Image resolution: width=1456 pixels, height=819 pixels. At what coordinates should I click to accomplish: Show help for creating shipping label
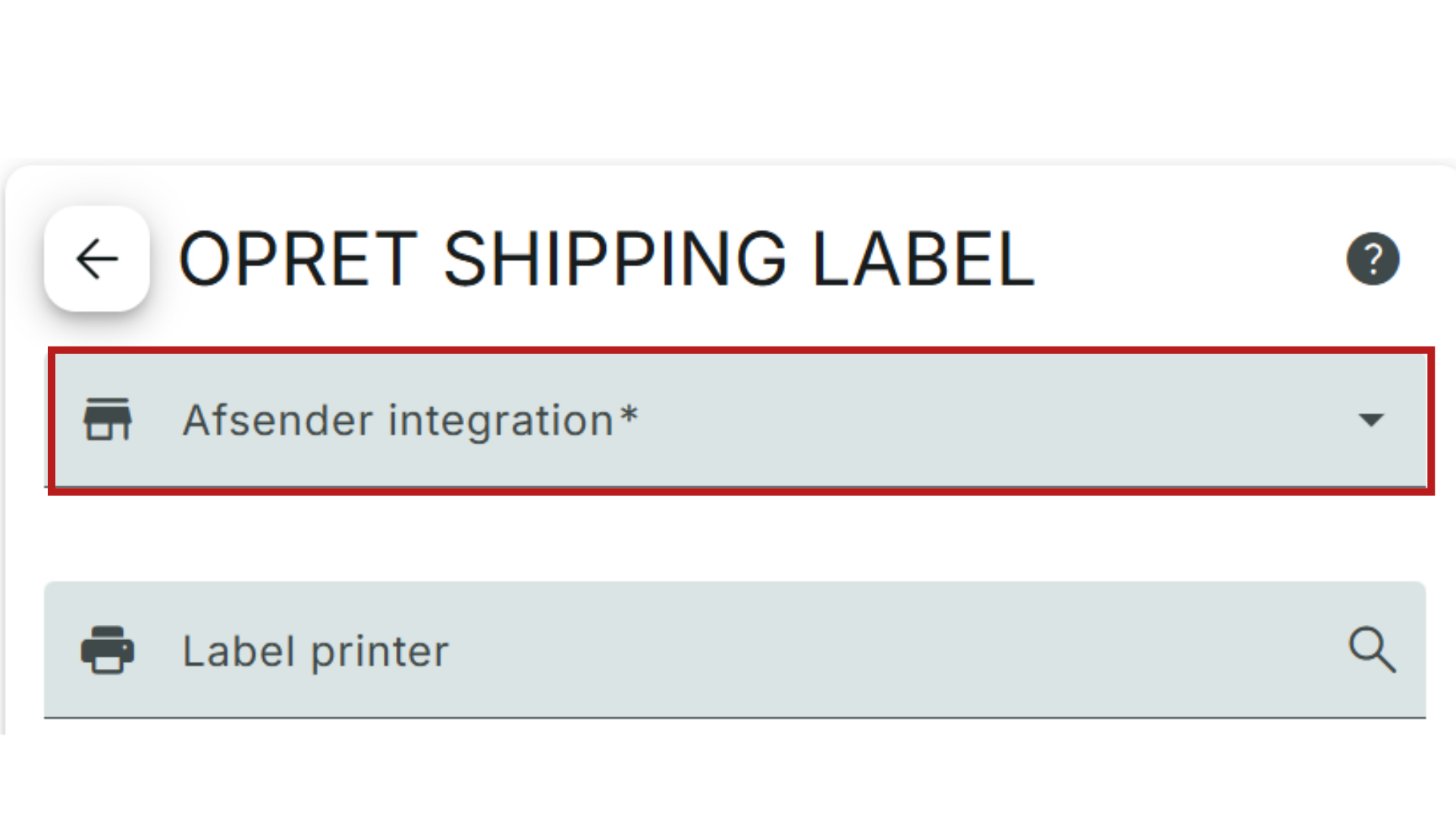click(x=1373, y=259)
